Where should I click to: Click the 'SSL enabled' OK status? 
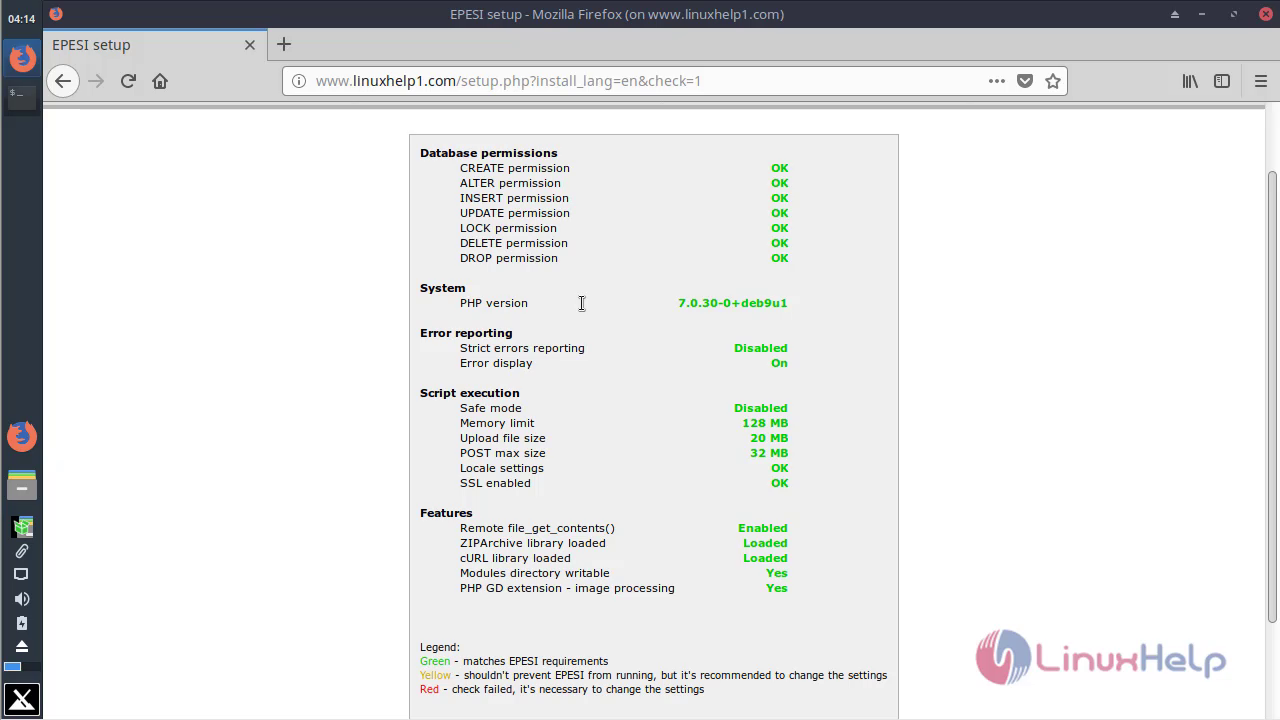point(780,483)
